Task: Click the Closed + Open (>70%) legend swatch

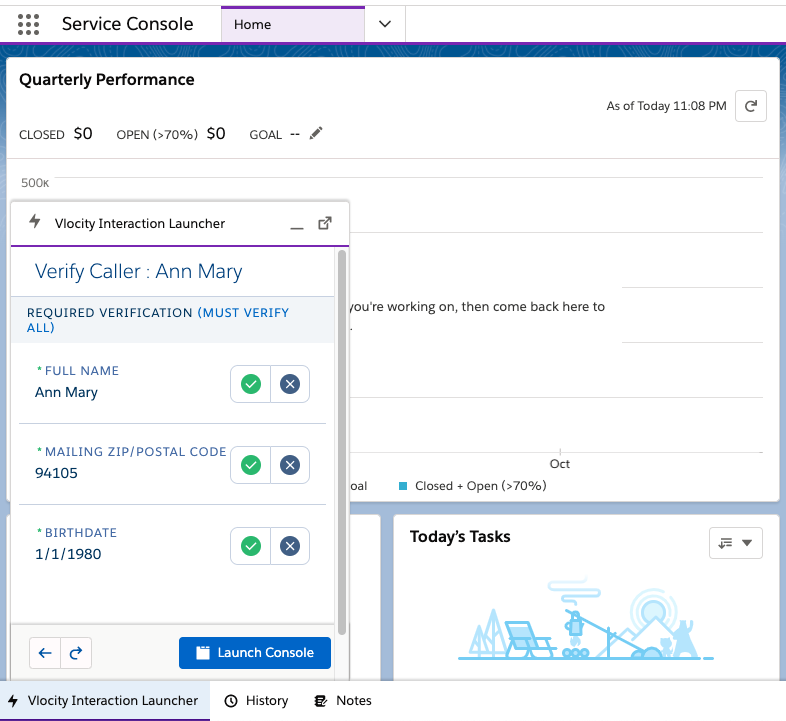Action: [403, 486]
